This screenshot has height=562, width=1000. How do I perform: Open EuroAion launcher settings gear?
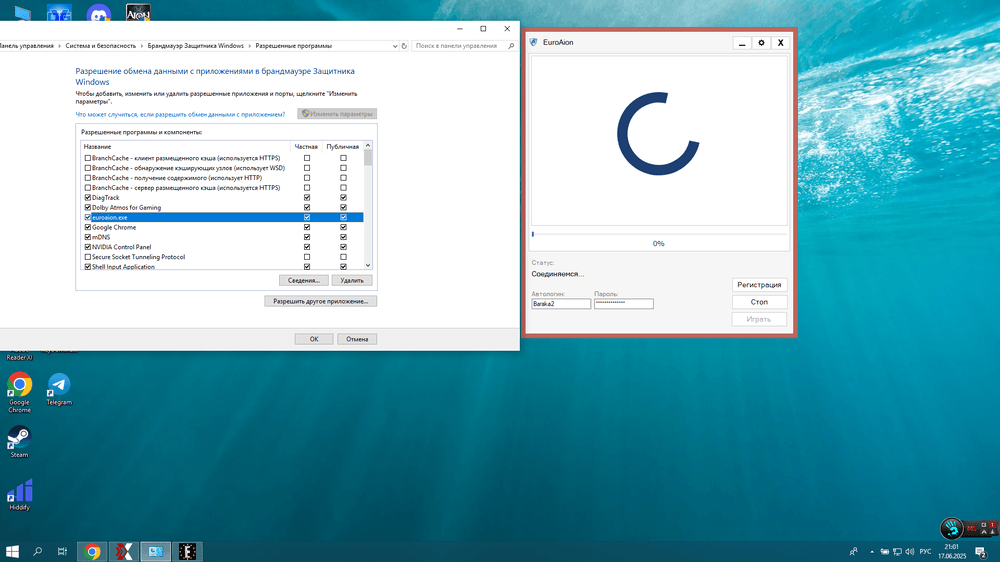point(761,43)
